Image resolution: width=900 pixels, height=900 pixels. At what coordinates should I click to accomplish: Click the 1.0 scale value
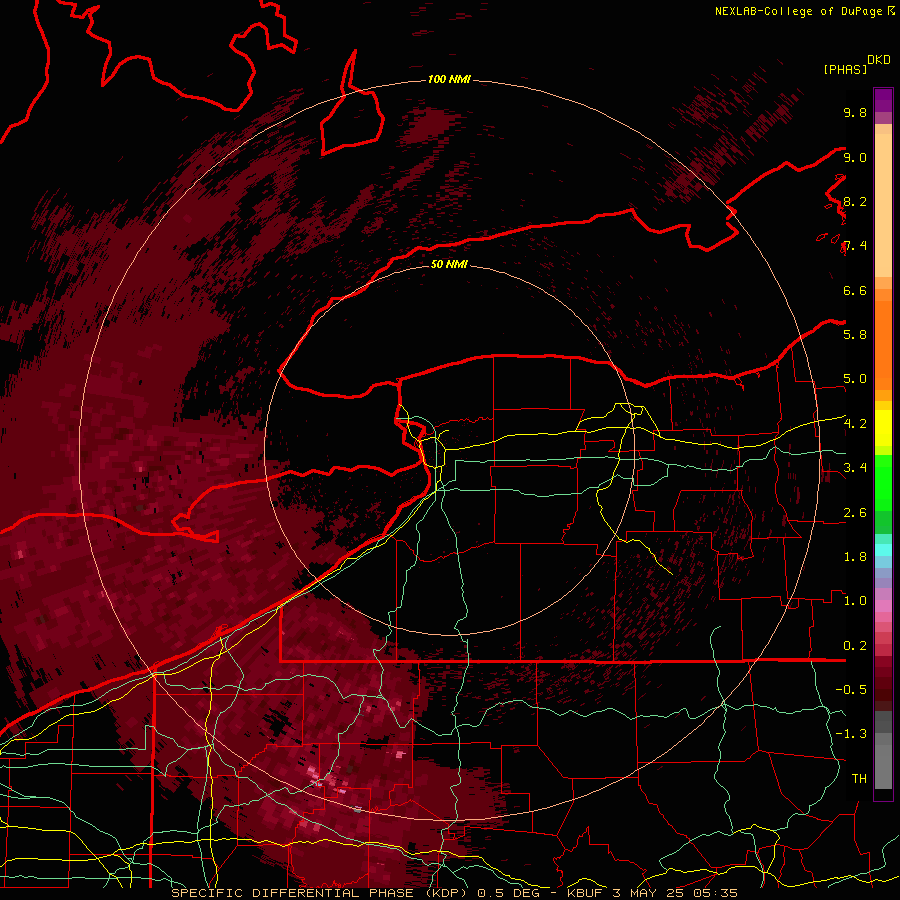pyautogui.click(x=855, y=601)
